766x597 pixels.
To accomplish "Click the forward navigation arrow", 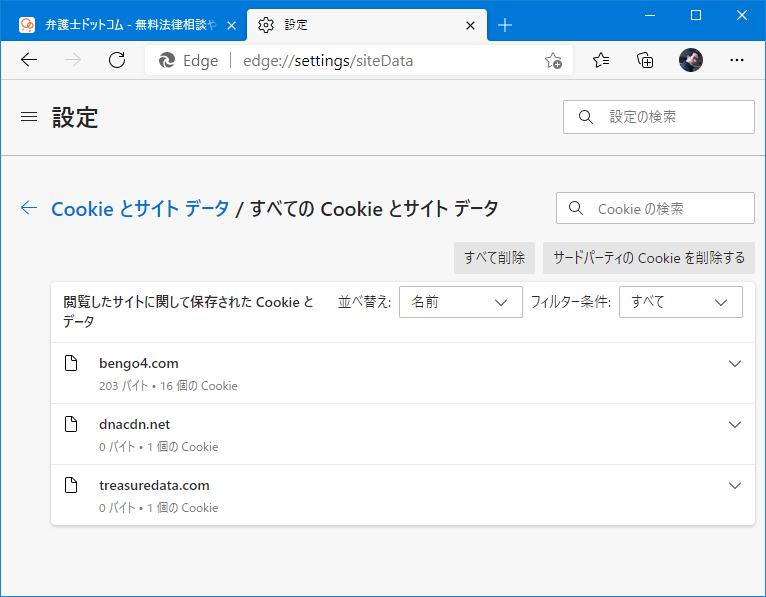I will click(73, 60).
